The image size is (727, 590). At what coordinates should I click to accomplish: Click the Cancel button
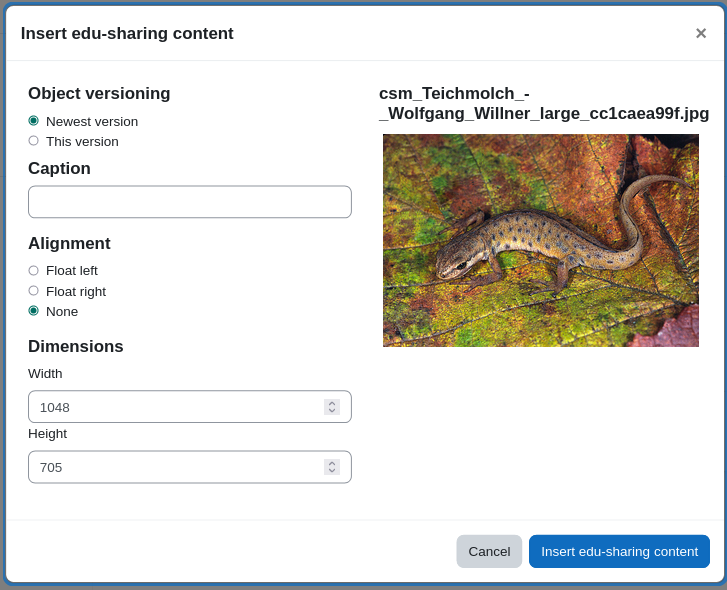tap(489, 552)
